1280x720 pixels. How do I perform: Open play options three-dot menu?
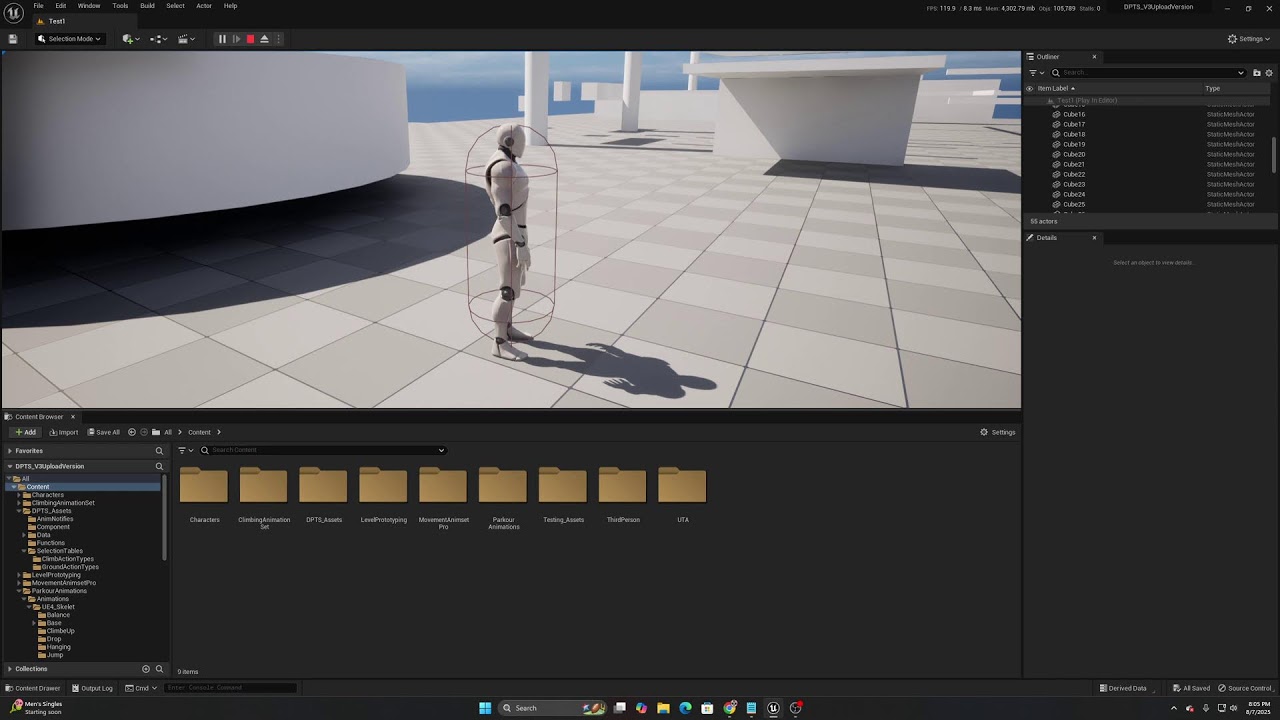pyautogui.click(x=278, y=39)
